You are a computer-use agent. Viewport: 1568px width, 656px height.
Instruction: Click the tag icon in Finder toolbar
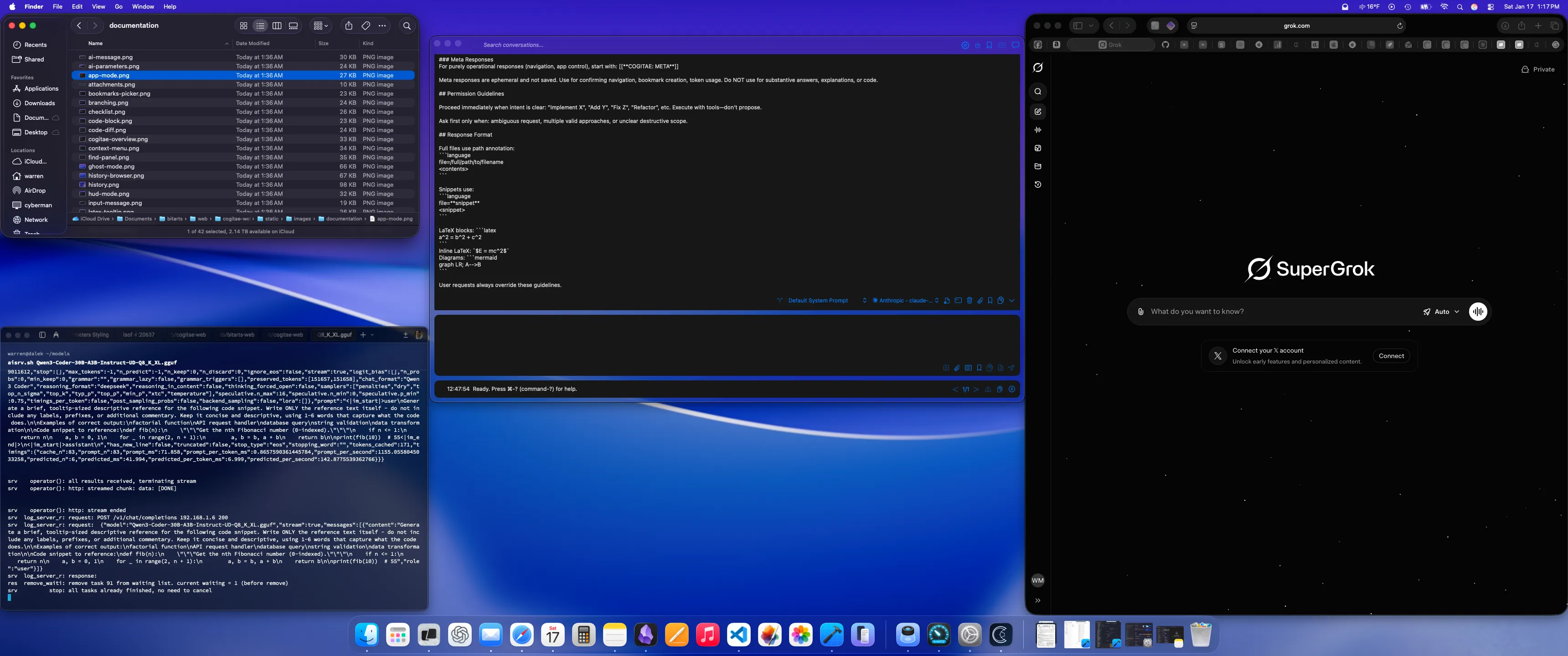pos(365,26)
